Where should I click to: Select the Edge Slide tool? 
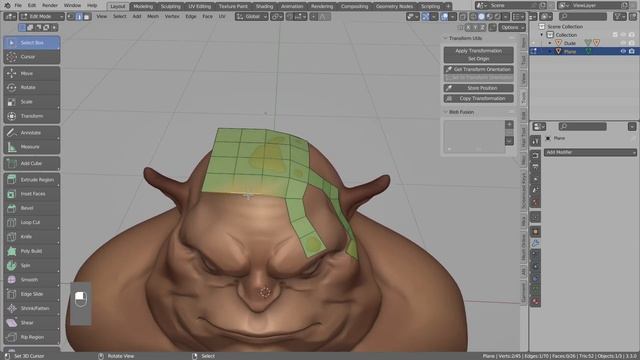click(31, 294)
